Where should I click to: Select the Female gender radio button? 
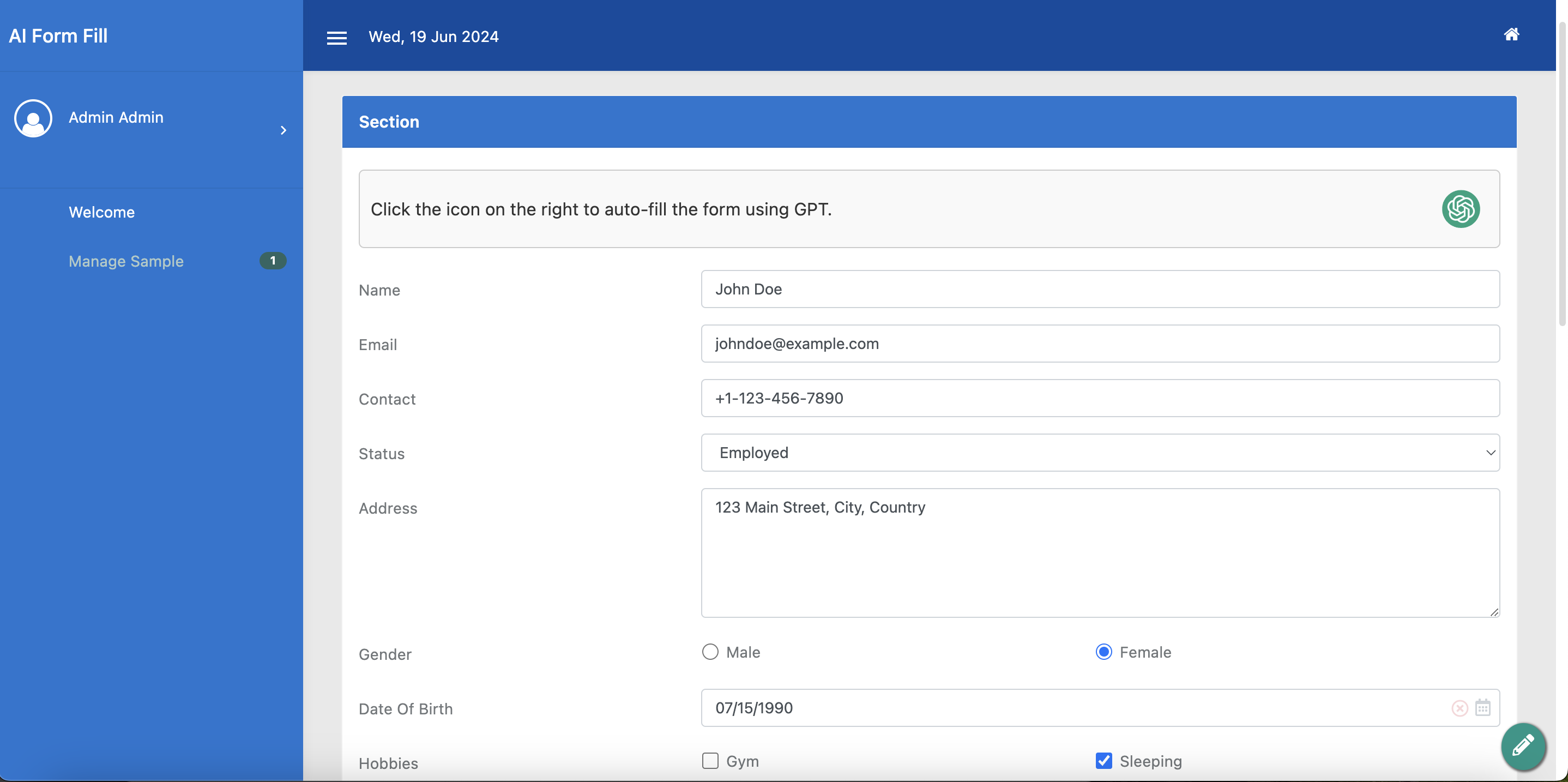(x=1103, y=652)
